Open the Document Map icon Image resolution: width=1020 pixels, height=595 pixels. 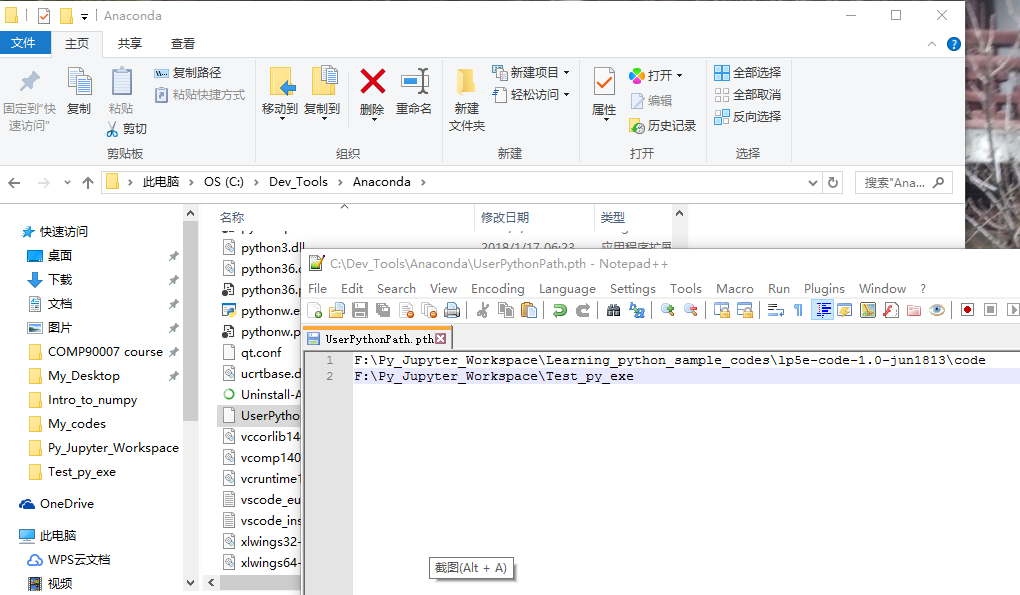[x=868, y=310]
